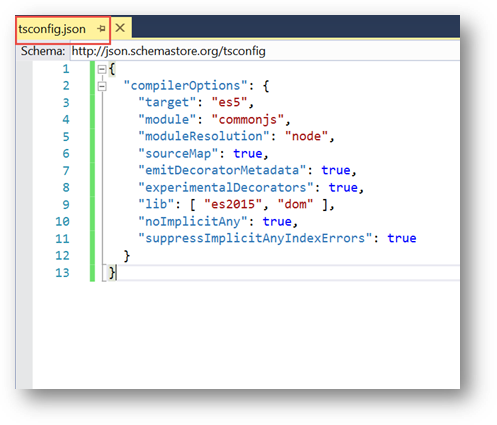Screen dimensions: 497x425
Task: Close the tsconfig.json tab
Action: [x=120, y=28]
